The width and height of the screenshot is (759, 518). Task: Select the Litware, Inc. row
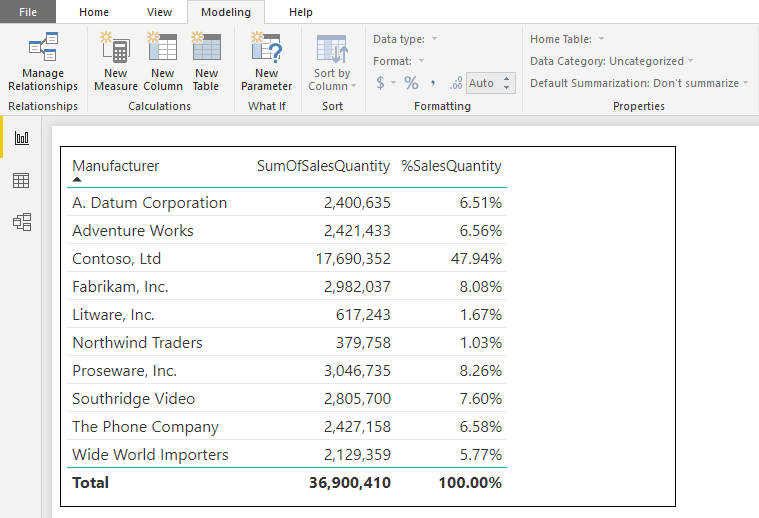pyautogui.click(x=287, y=315)
